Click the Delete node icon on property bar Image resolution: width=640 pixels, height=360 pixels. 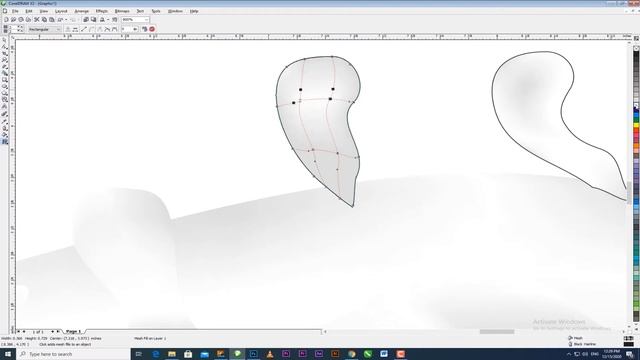(76, 29)
